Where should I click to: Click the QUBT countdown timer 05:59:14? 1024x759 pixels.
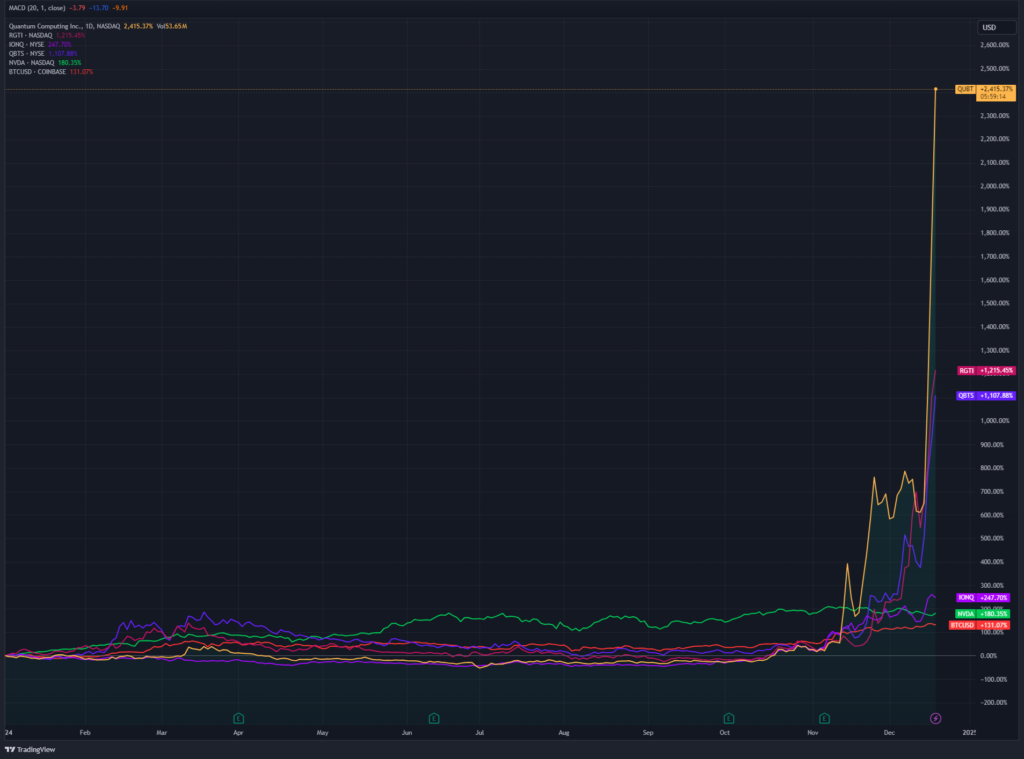click(x=993, y=97)
